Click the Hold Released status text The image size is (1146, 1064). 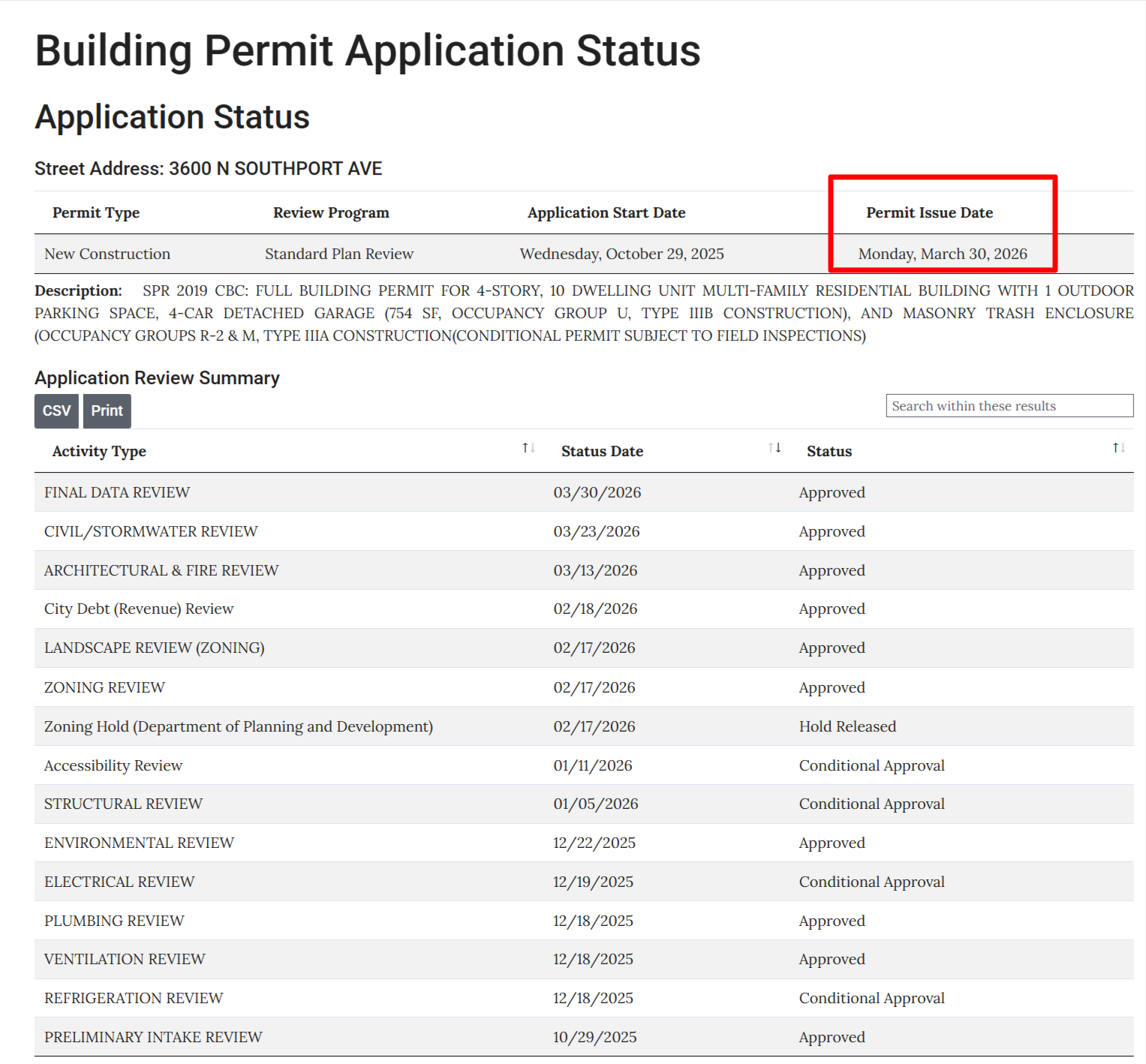(847, 726)
